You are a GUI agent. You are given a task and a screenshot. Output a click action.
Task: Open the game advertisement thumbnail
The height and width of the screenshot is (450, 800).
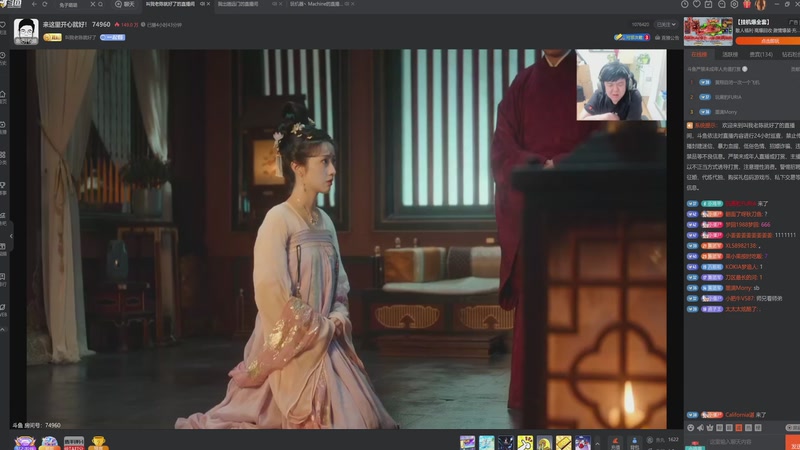pyautogui.click(x=708, y=31)
